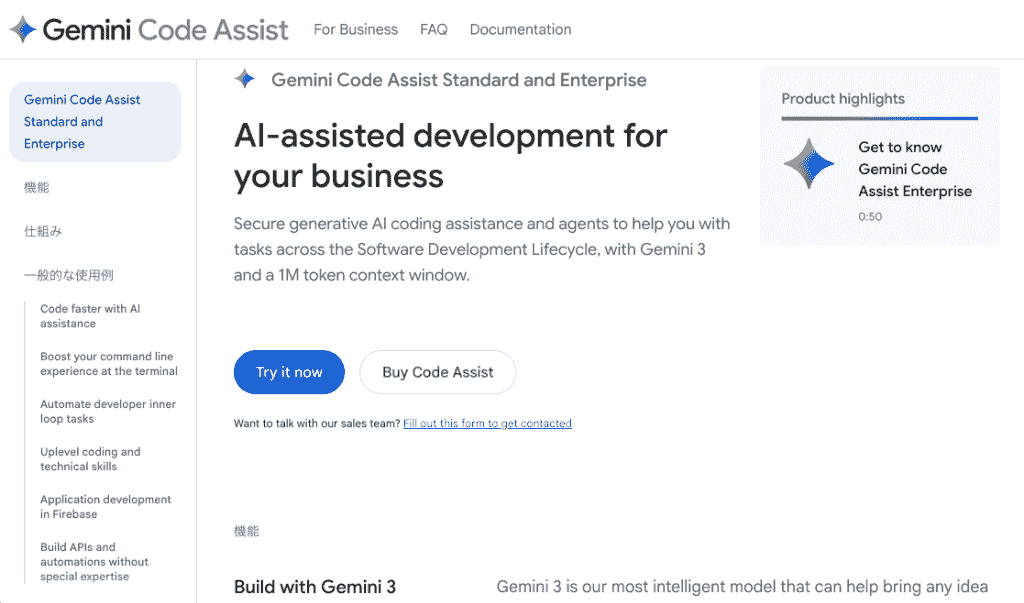The width and height of the screenshot is (1024, 603).
Task: Jump to the 機能 sidebar section
Action: pyautogui.click(x=37, y=187)
